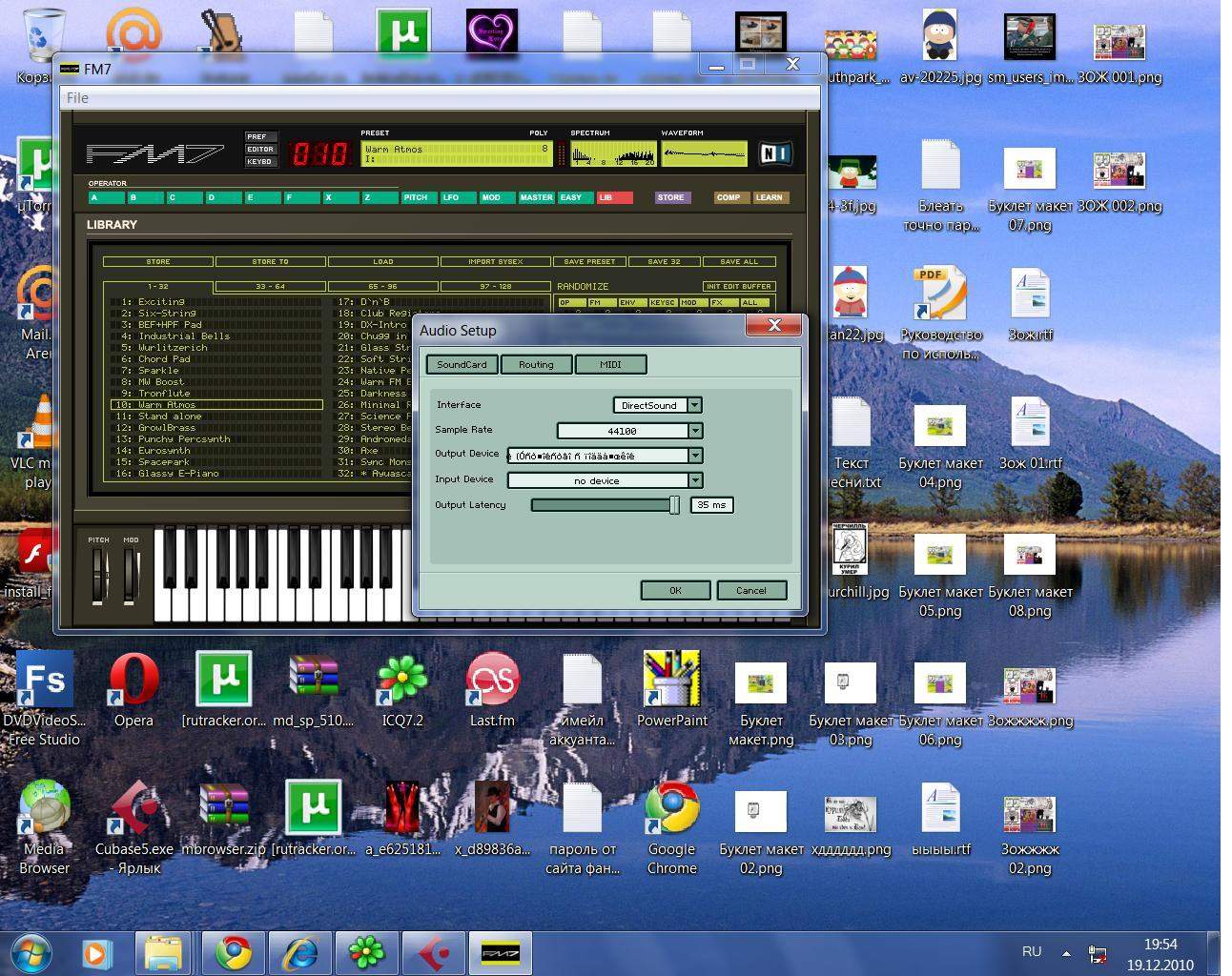Image resolution: width=1232 pixels, height=976 pixels.
Task: Select operator X button
Action: coord(340,197)
